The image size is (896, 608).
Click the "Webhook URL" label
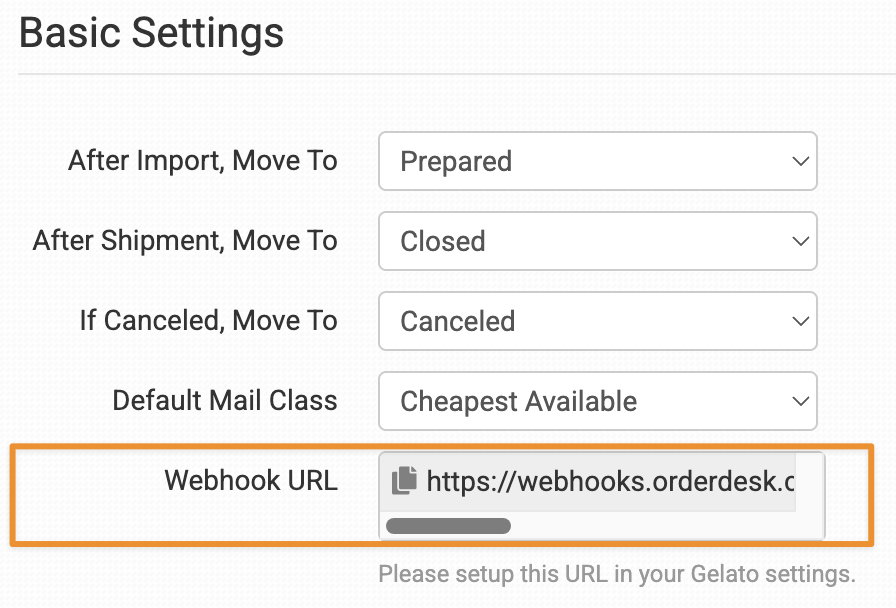(251, 480)
